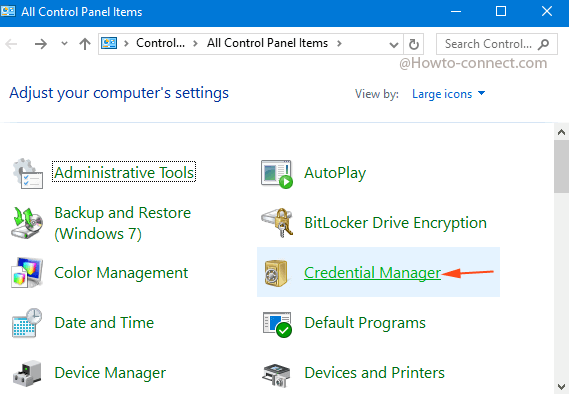This screenshot has height=394, width=569.
Task: Click the vertical scrollbar thumb
Action: click(x=561, y=167)
